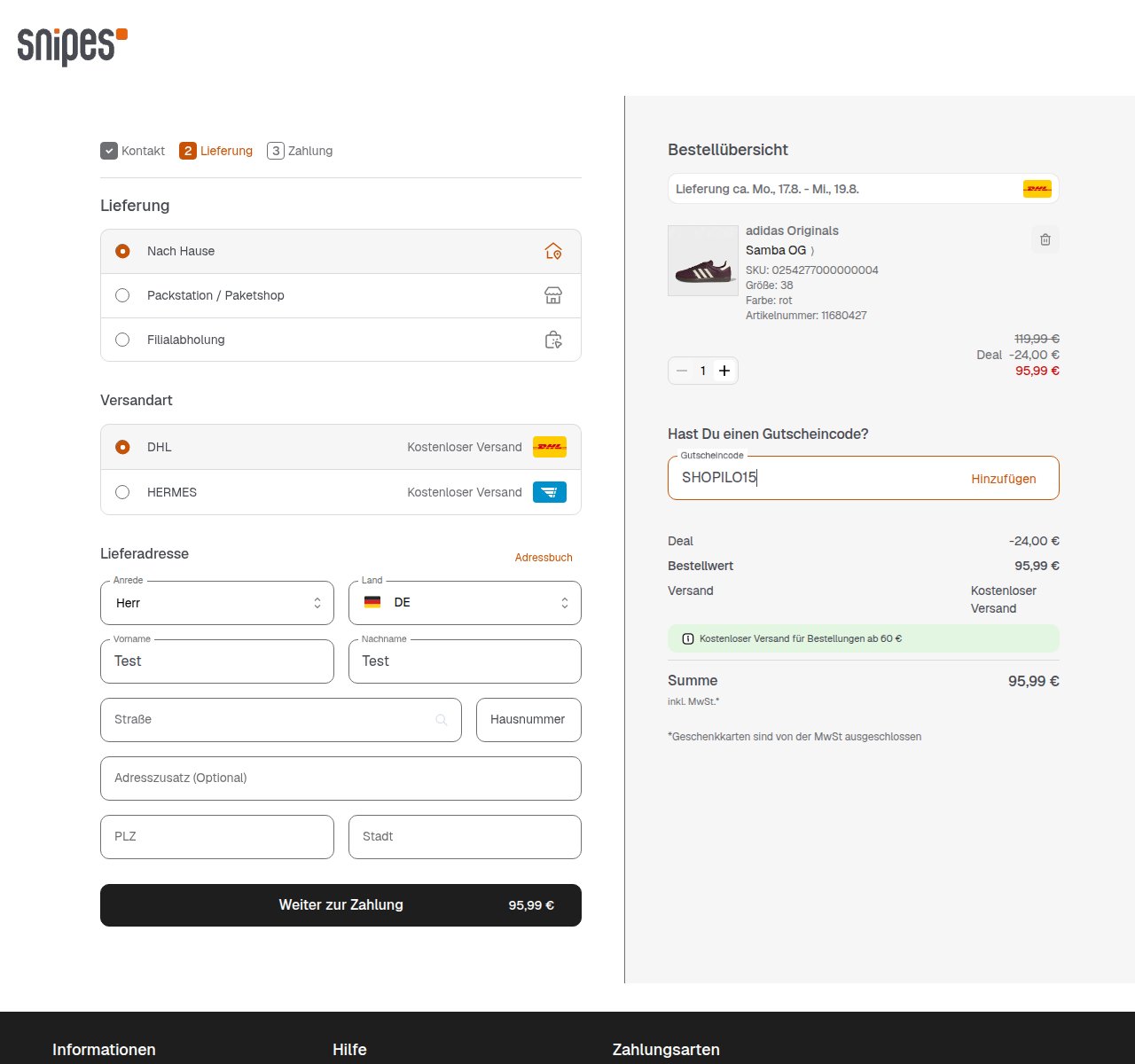Click footer heading Hilfe
1135x1064 pixels.
tap(349, 1050)
